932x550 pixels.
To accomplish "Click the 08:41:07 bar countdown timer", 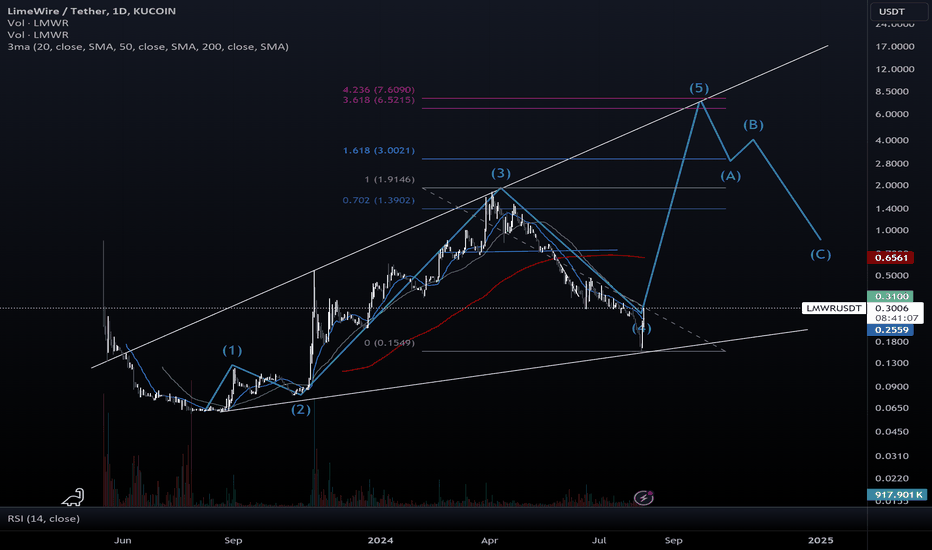I will coord(896,318).
